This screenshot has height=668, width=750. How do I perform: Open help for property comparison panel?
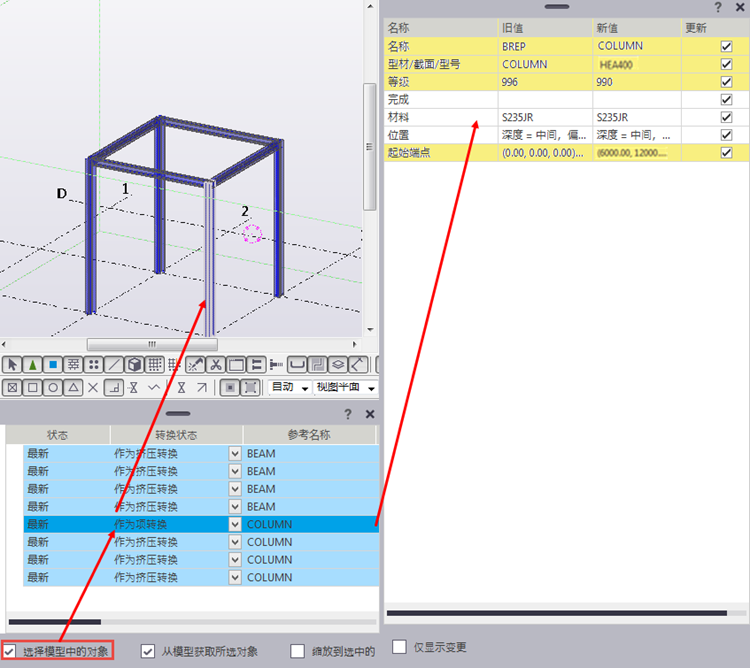click(x=717, y=7)
